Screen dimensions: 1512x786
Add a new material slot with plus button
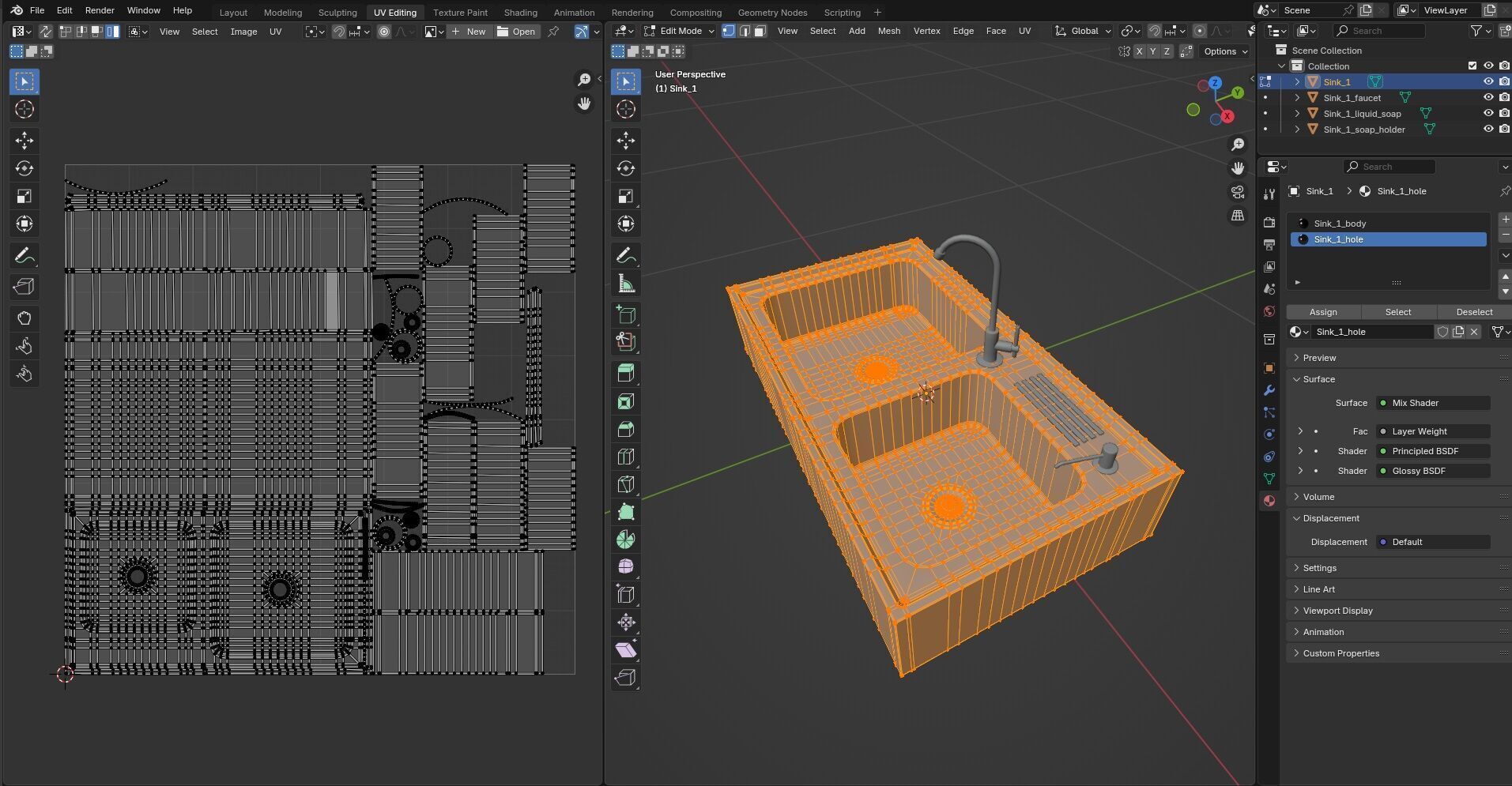pos(1505,220)
